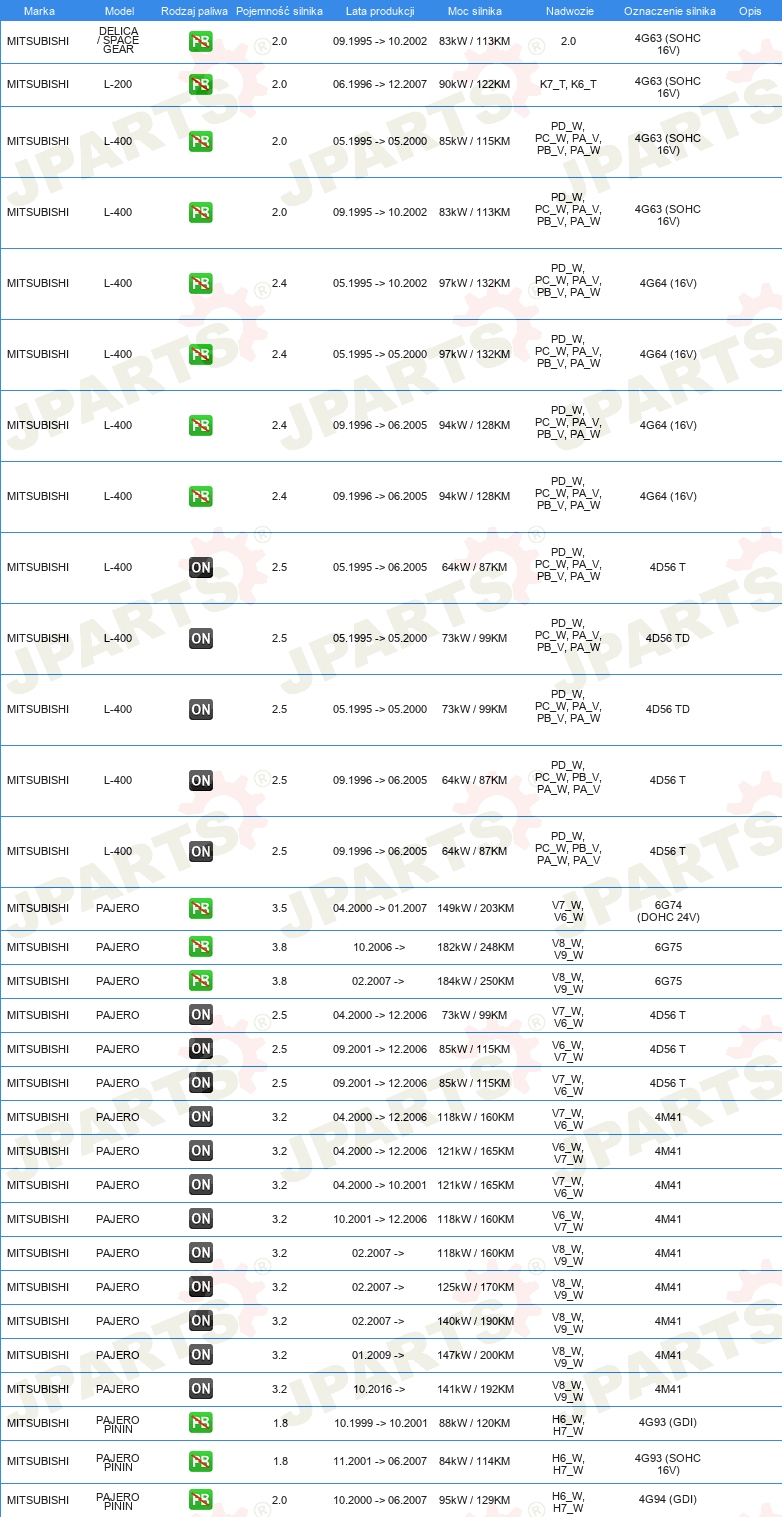Screen dimensions: 782x1517
Task: Click the diesel ON icon in the PAJERO 73kW / 99KM row
Action: 200,1014
